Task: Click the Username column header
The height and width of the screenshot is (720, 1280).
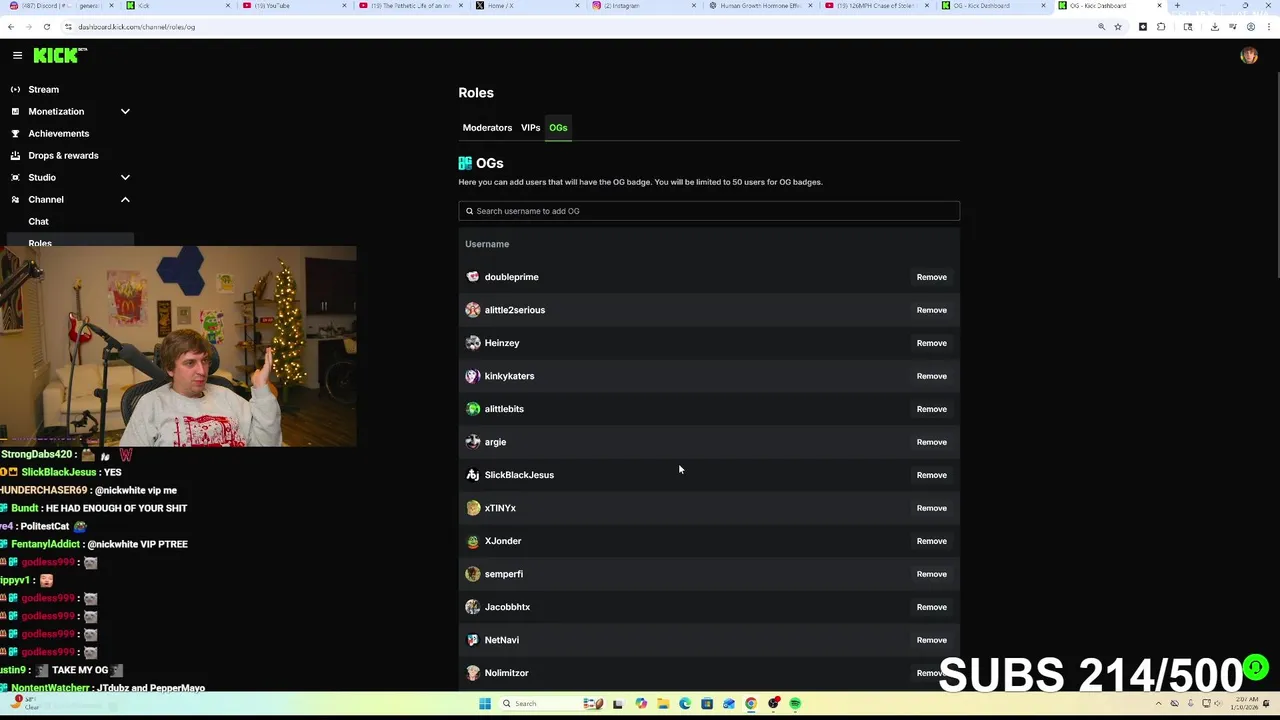Action: [x=487, y=244]
